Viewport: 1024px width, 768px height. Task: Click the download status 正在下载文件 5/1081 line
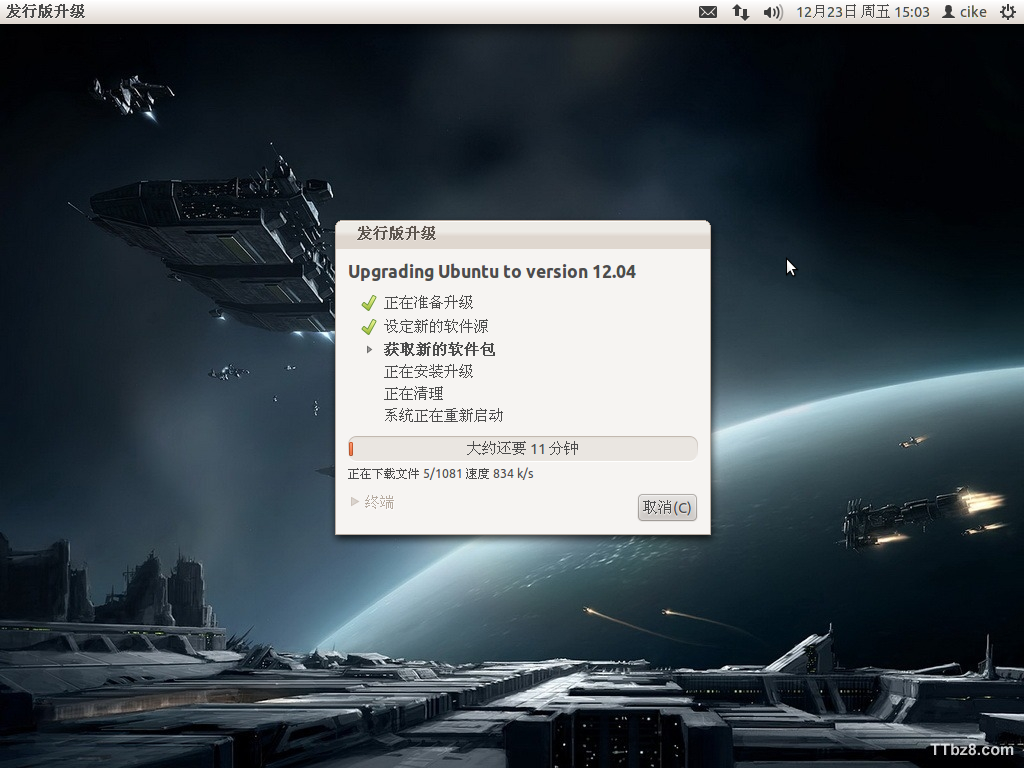pos(441,473)
